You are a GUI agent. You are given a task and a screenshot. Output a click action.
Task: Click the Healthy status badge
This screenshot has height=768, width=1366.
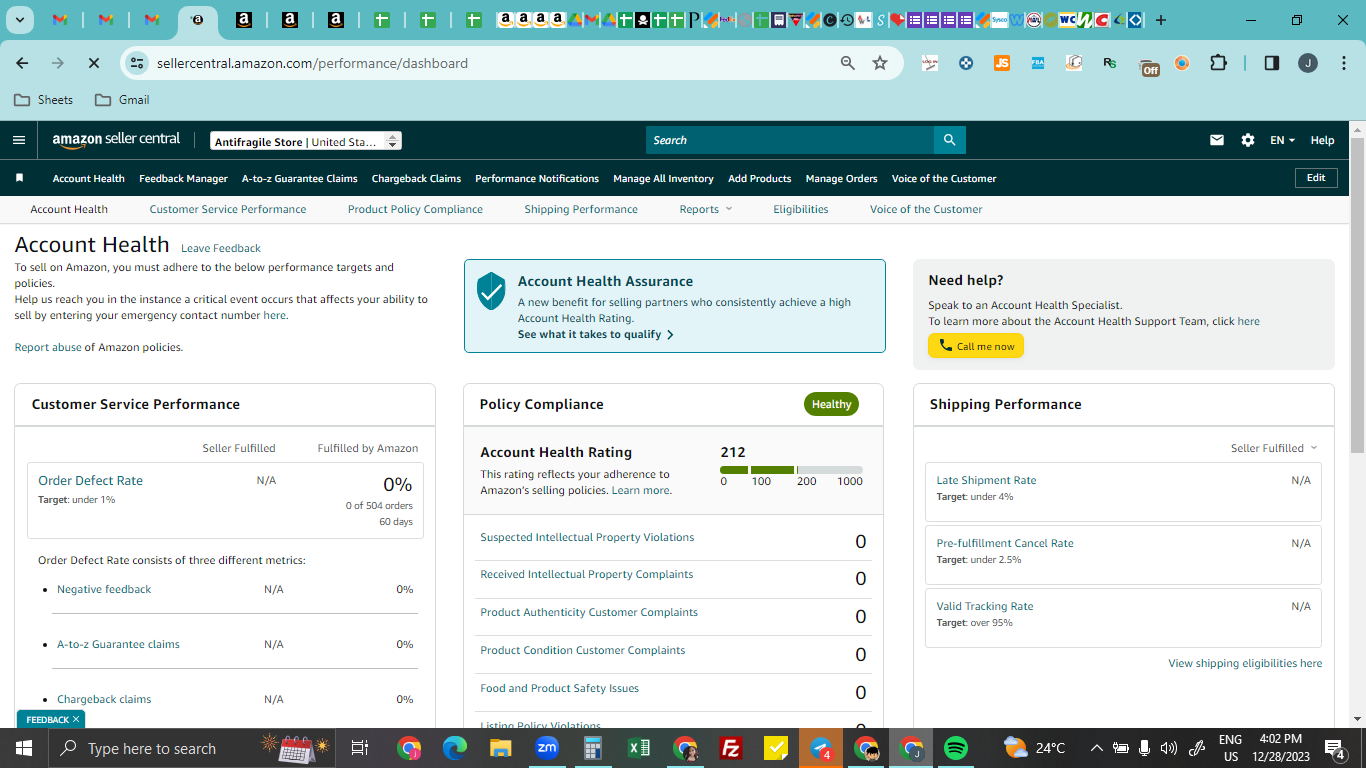[x=831, y=404]
